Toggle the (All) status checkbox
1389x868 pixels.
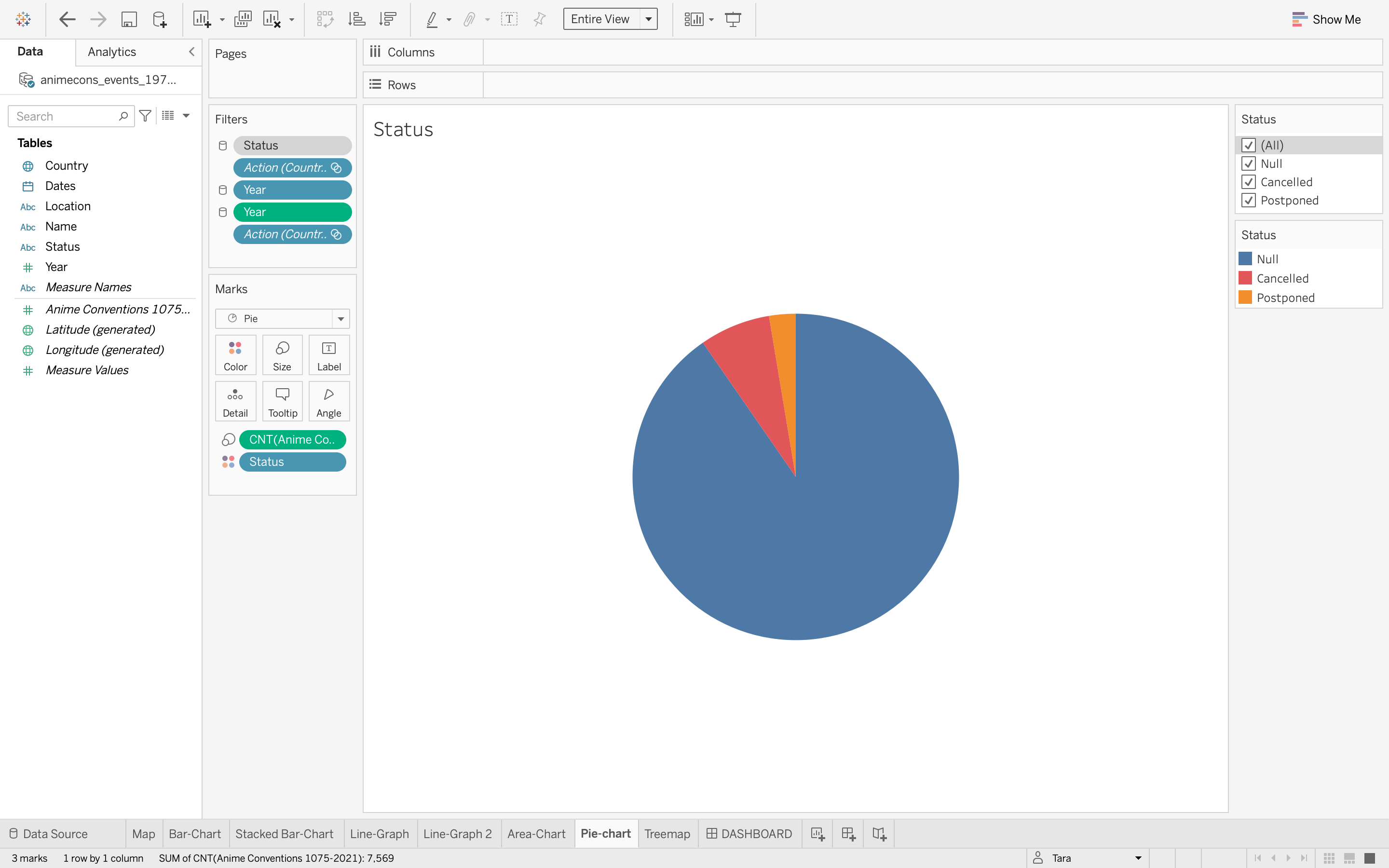click(1248, 145)
